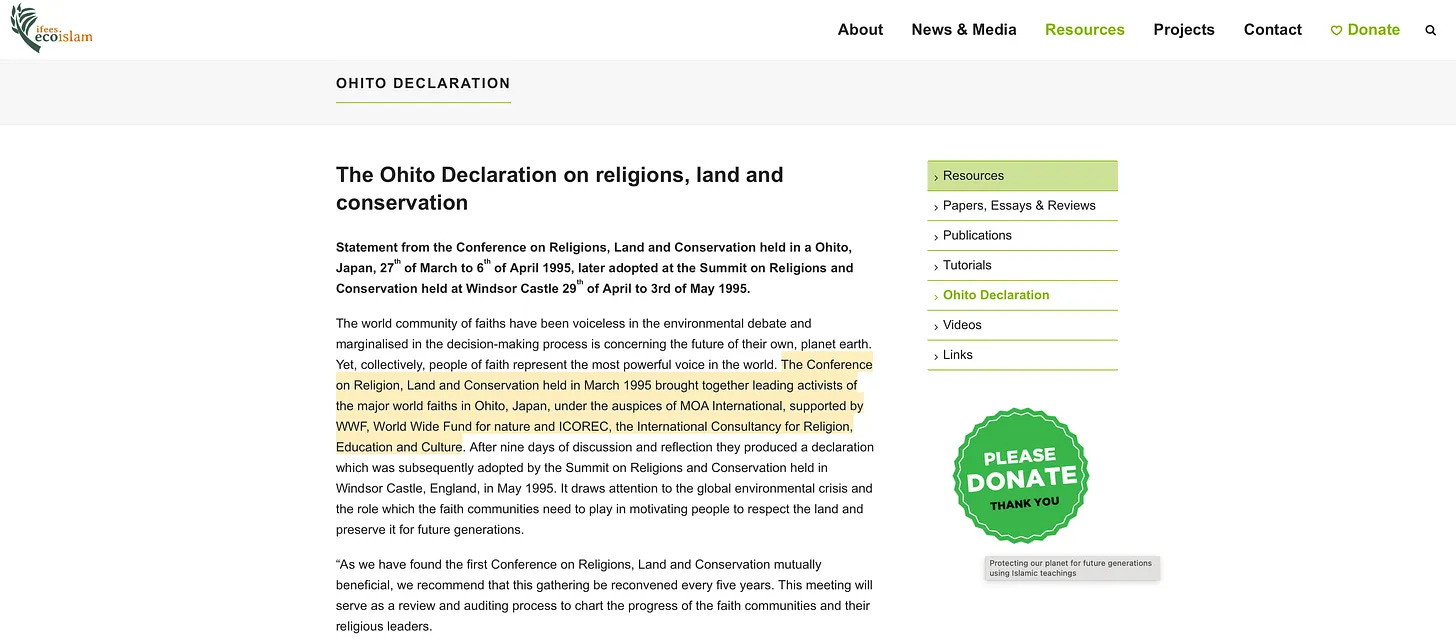The height and width of the screenshot is (644, 1456).
Task: Click the chevron beside Publications
Action: 936,237
